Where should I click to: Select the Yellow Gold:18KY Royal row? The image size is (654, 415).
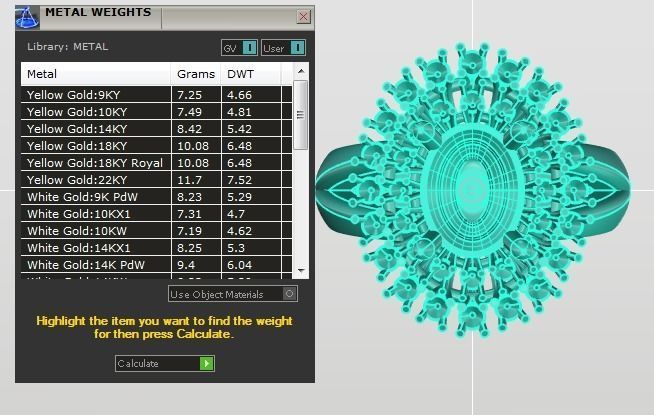tap(156, 163)
